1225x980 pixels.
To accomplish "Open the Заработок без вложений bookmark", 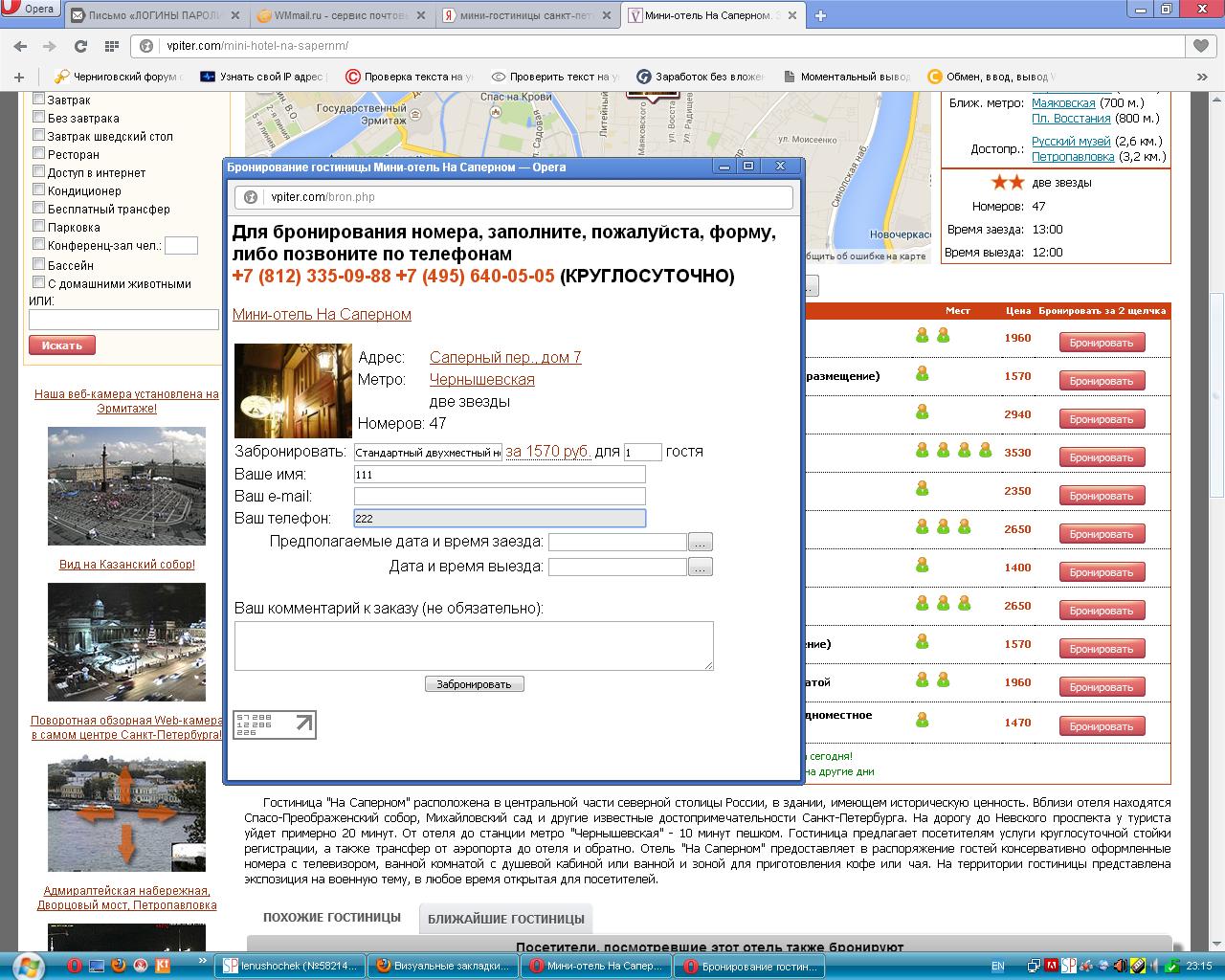I will pos(701,77).
